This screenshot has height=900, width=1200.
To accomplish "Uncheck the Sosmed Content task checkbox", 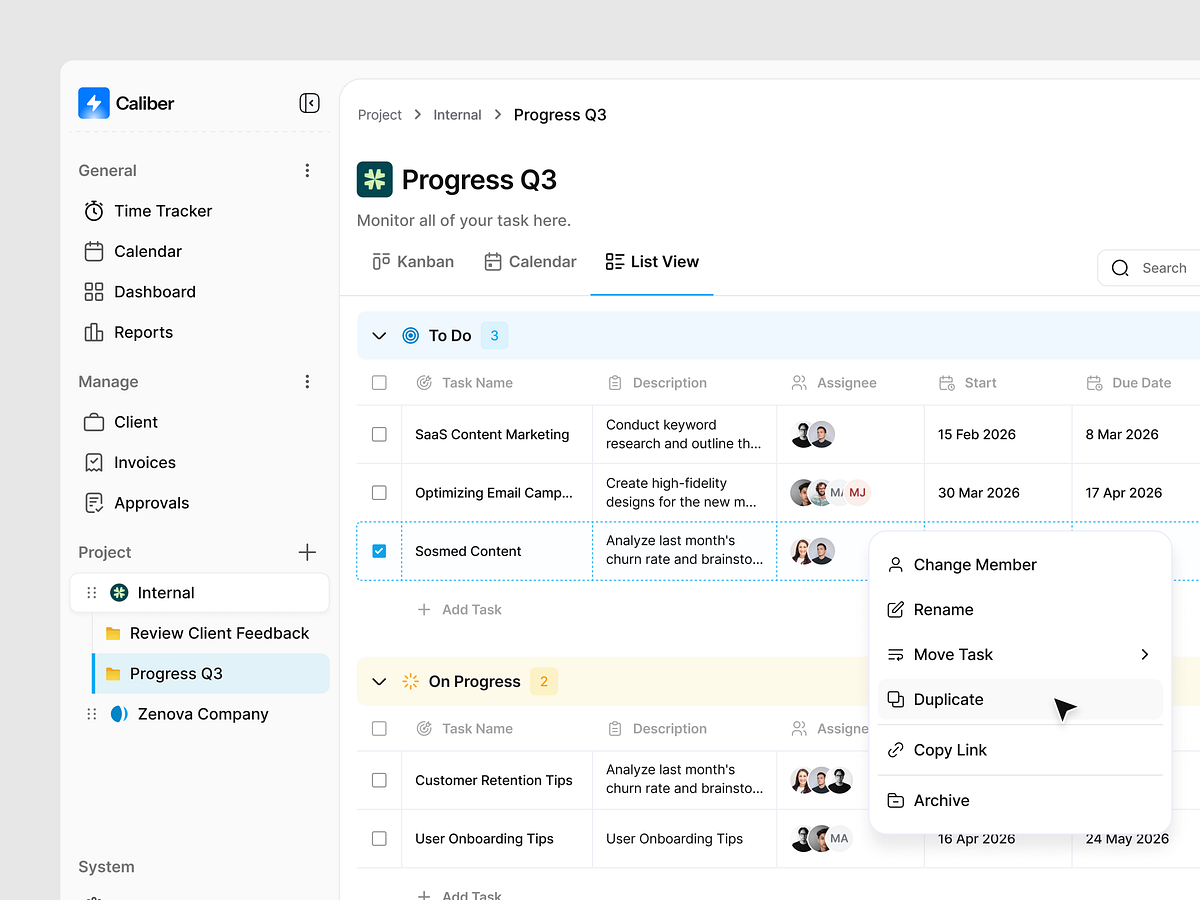I will point(379,551).
